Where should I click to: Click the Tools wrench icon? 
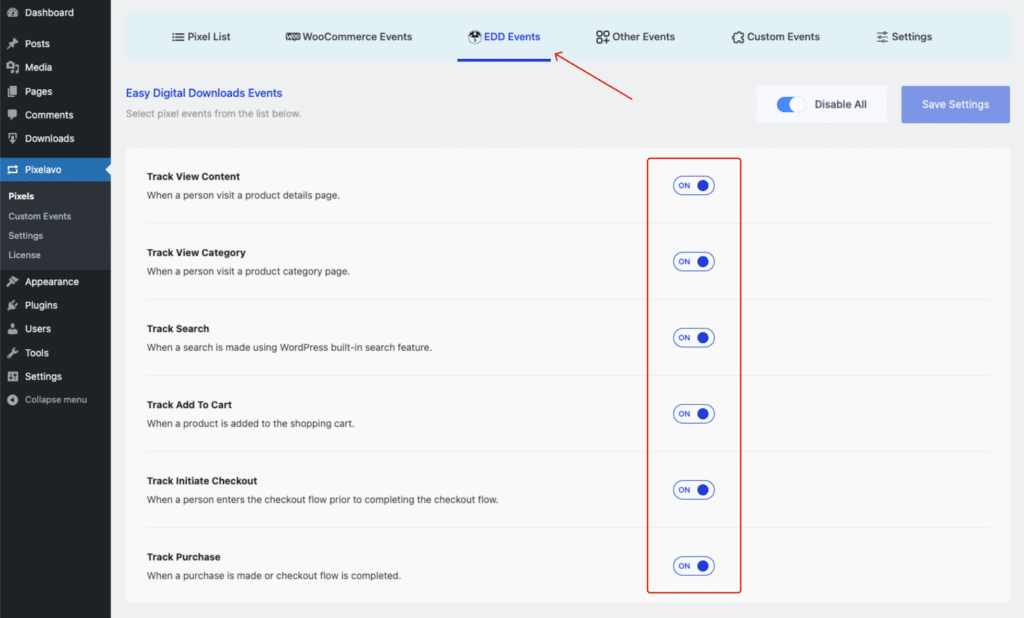click(12, 353)
